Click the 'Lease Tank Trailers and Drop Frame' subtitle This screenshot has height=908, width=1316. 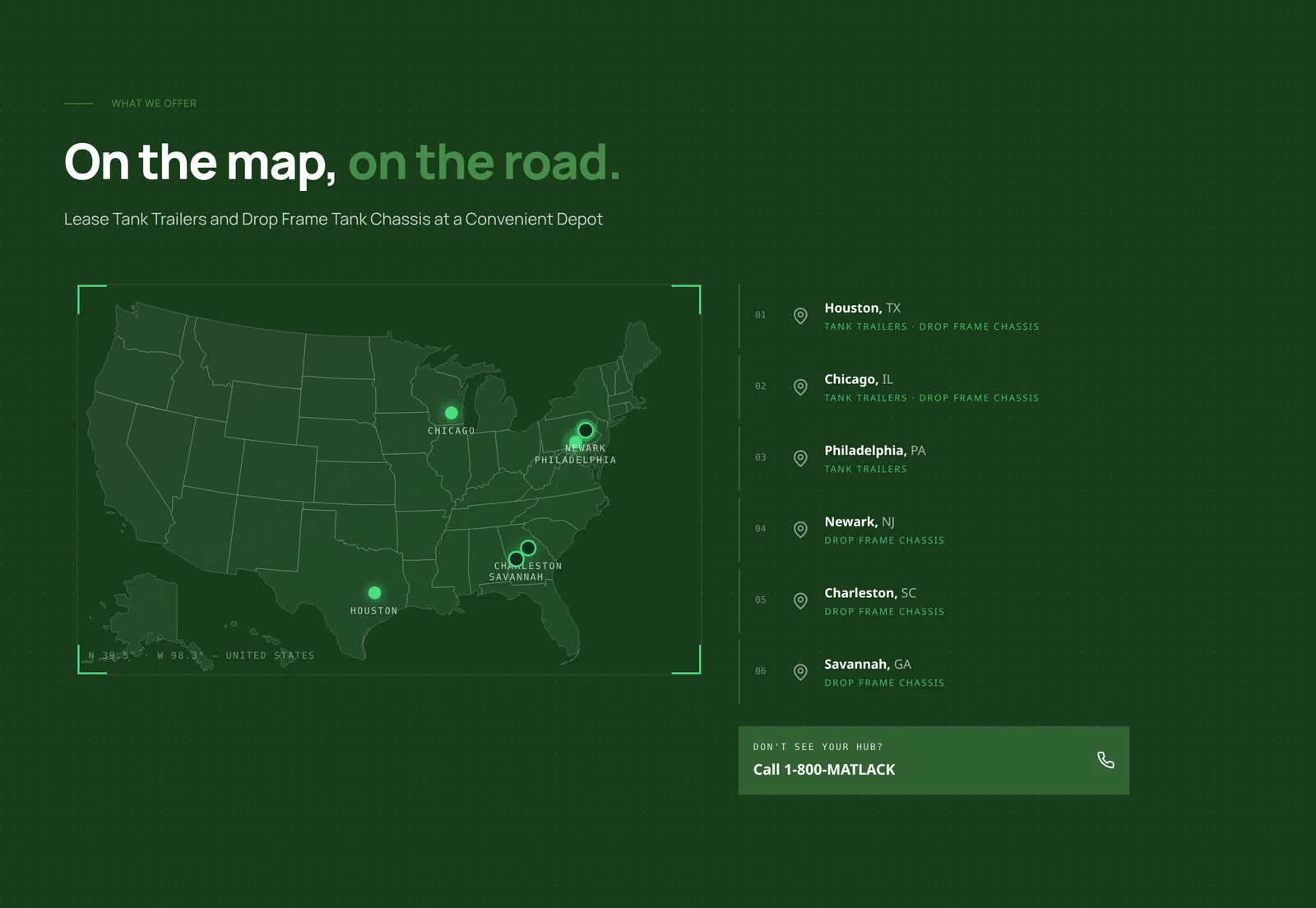tap(333, 220)
